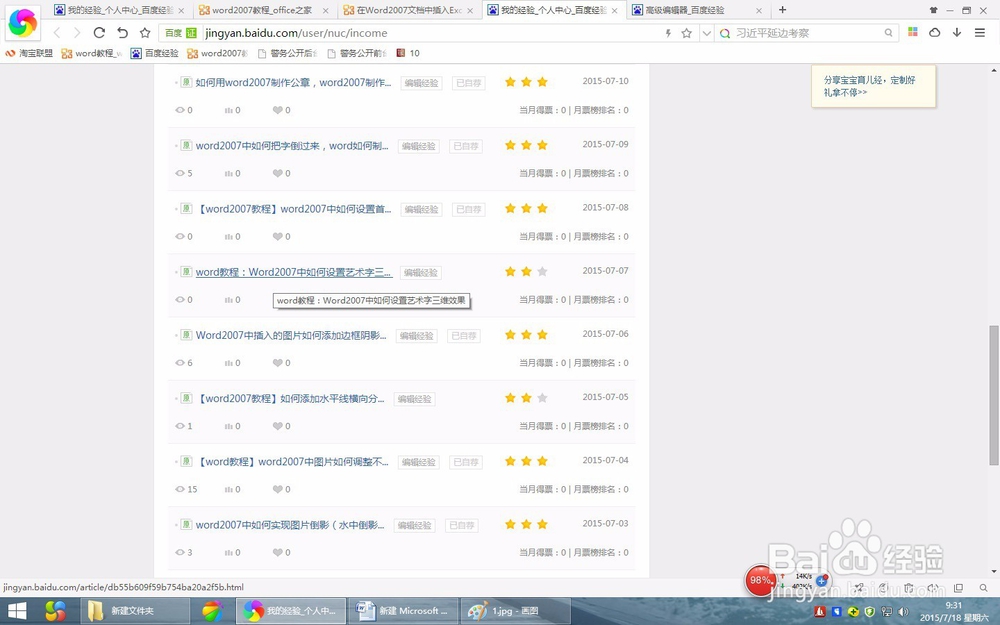Switch to the word2007教程_office之家 tab
This screenshot has width=1000, height=625.
264,10
